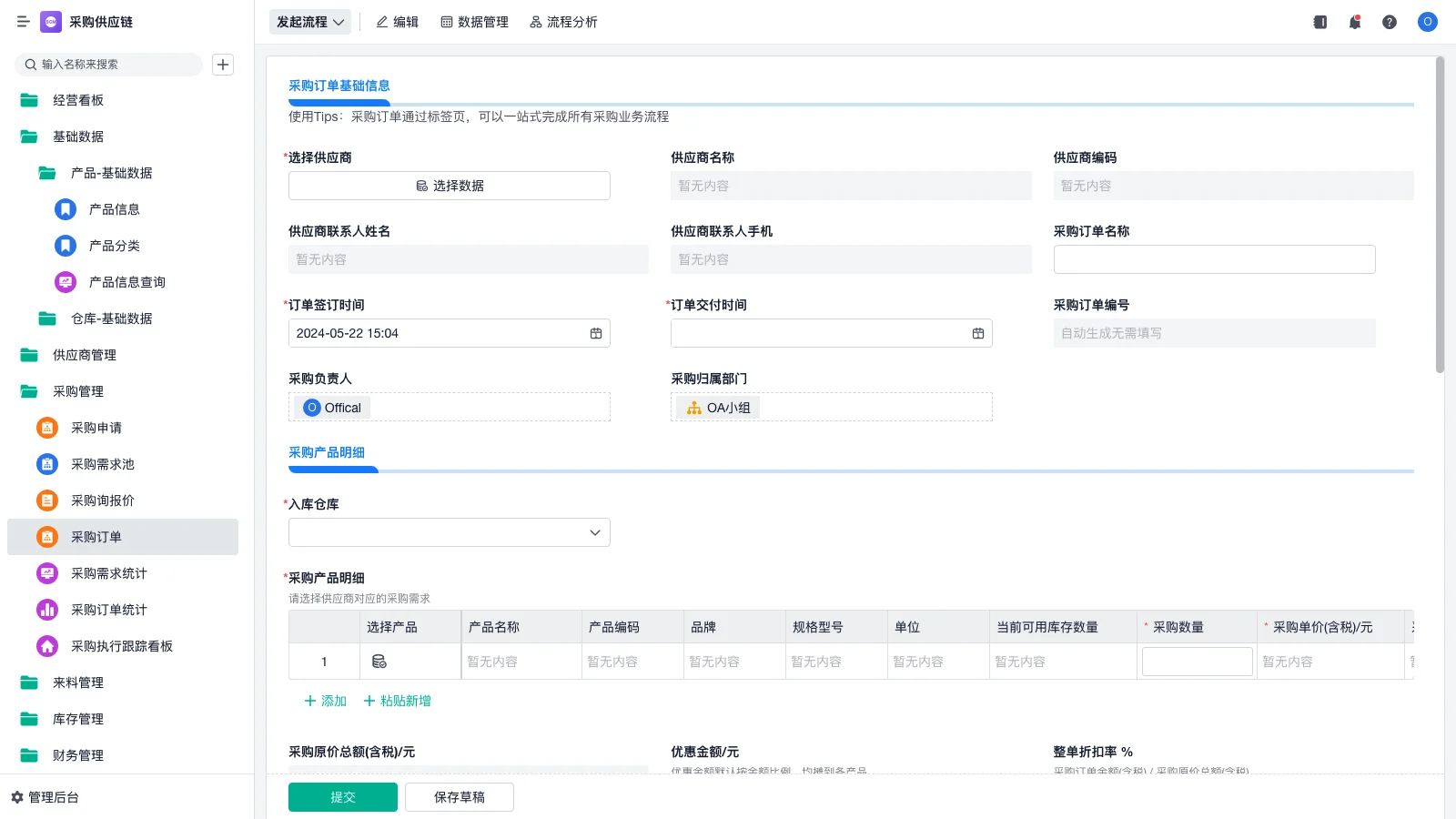Click the 采购订单名称 input field

1215,259
